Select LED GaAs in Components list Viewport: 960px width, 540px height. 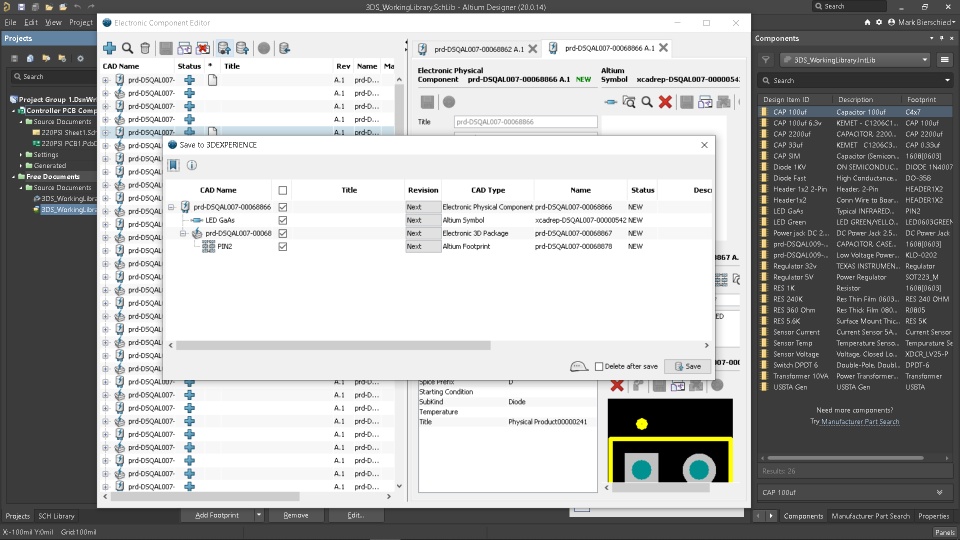[x=855, y=211]
